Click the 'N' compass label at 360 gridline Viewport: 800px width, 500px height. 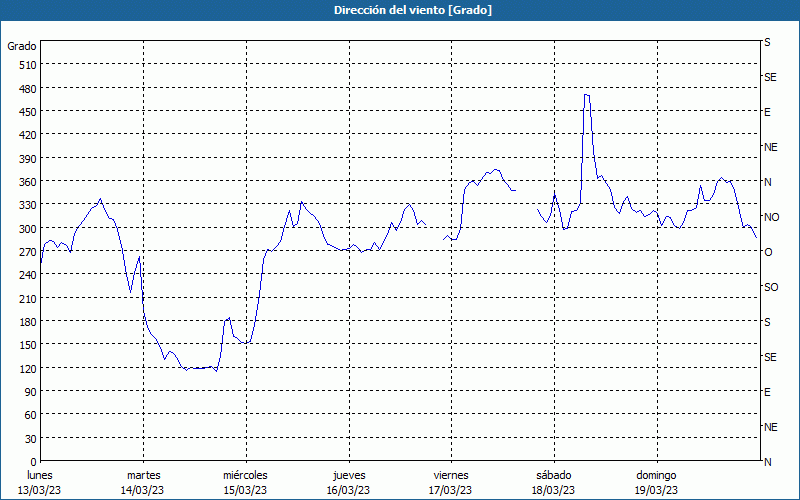pyautogui.click(x=768, y=182)
